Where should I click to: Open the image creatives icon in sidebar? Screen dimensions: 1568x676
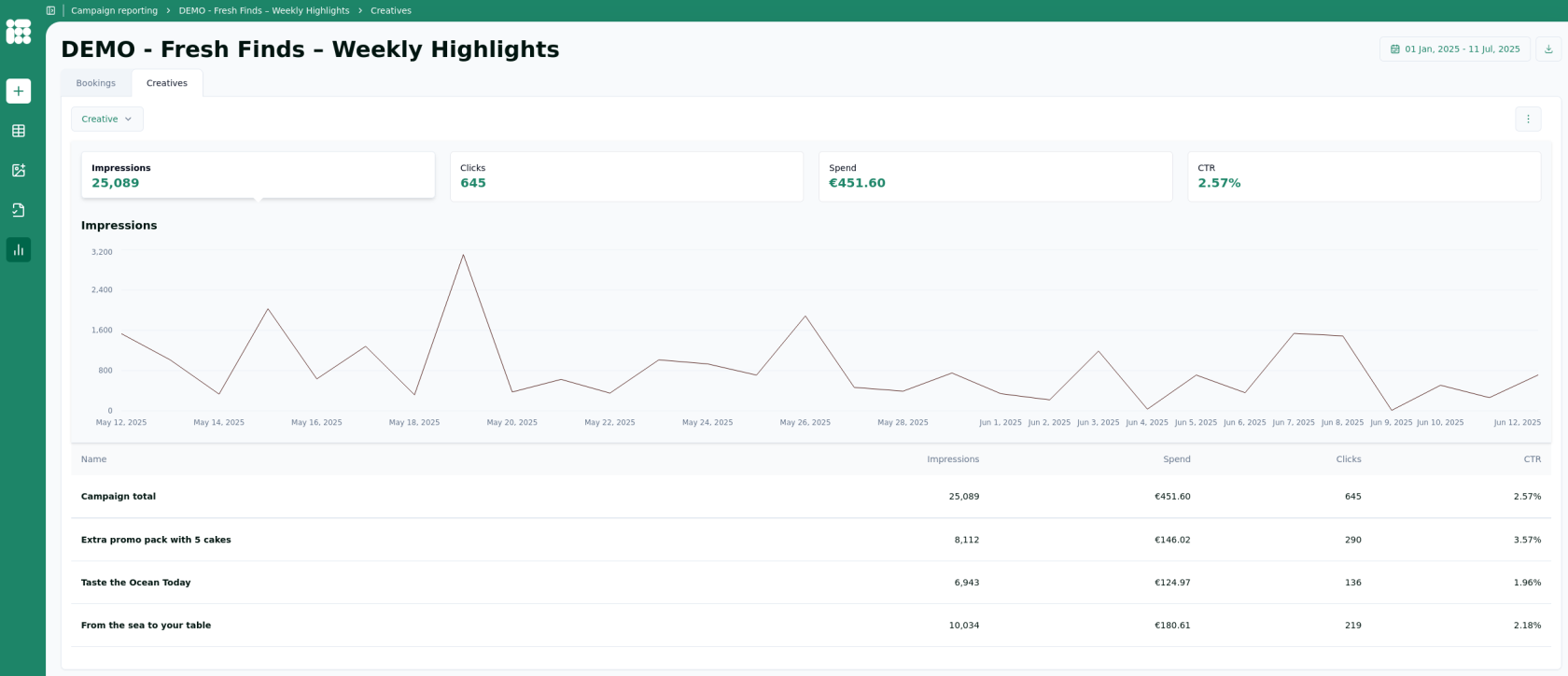pyautogui.click(x=19, y=170)
